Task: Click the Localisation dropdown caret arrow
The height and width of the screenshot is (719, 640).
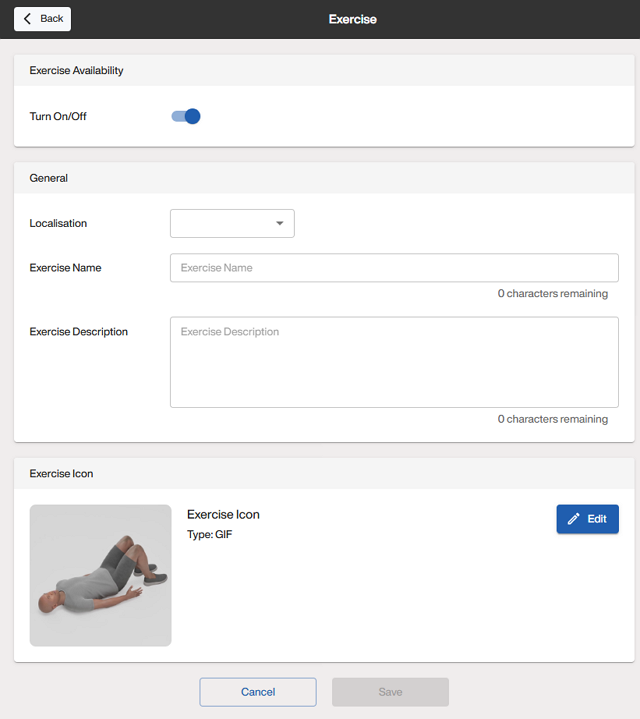Action: pyautogui.click(x=280, y=224)
